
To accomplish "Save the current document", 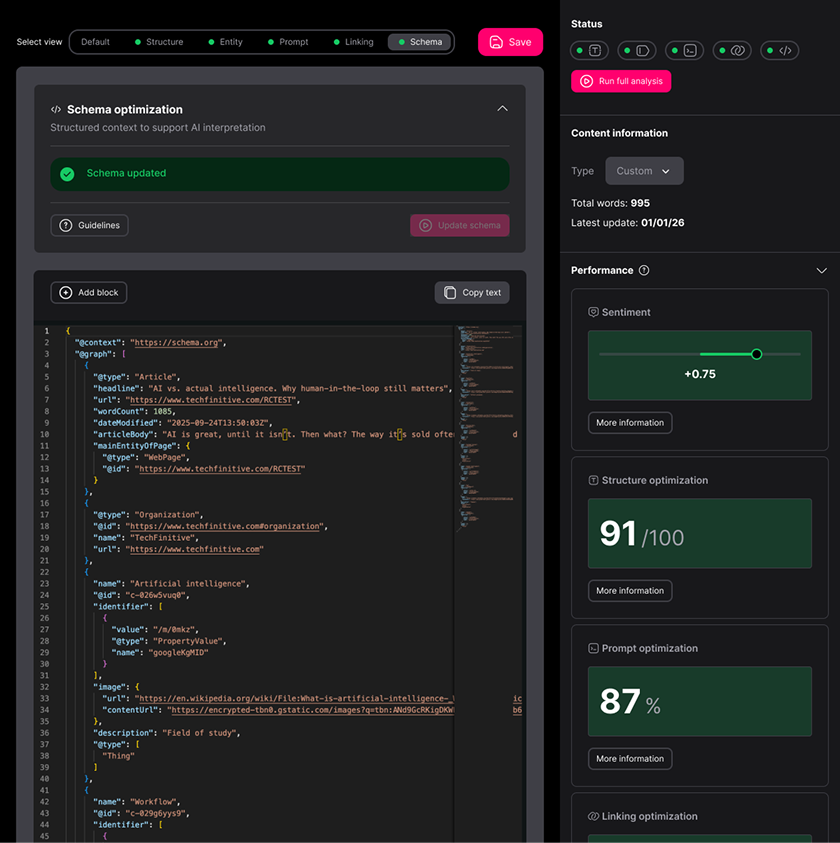I will 510,42.
